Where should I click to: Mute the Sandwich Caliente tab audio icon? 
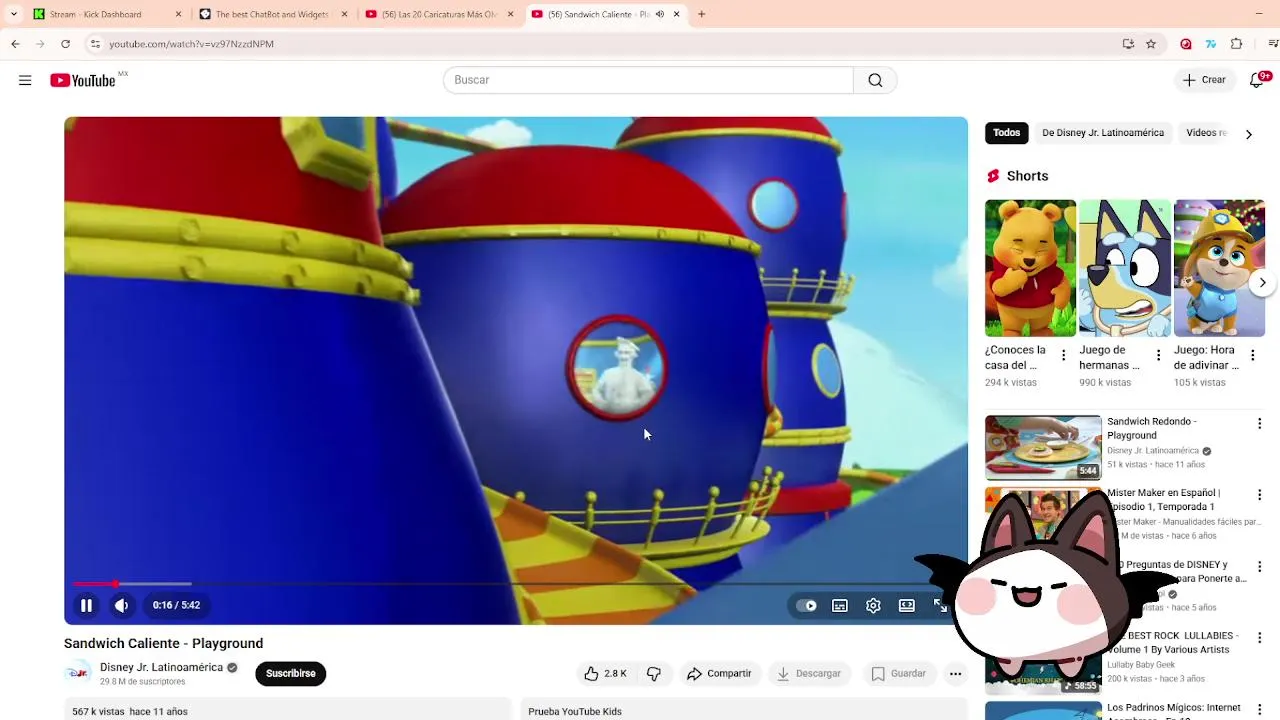point(659,14)
